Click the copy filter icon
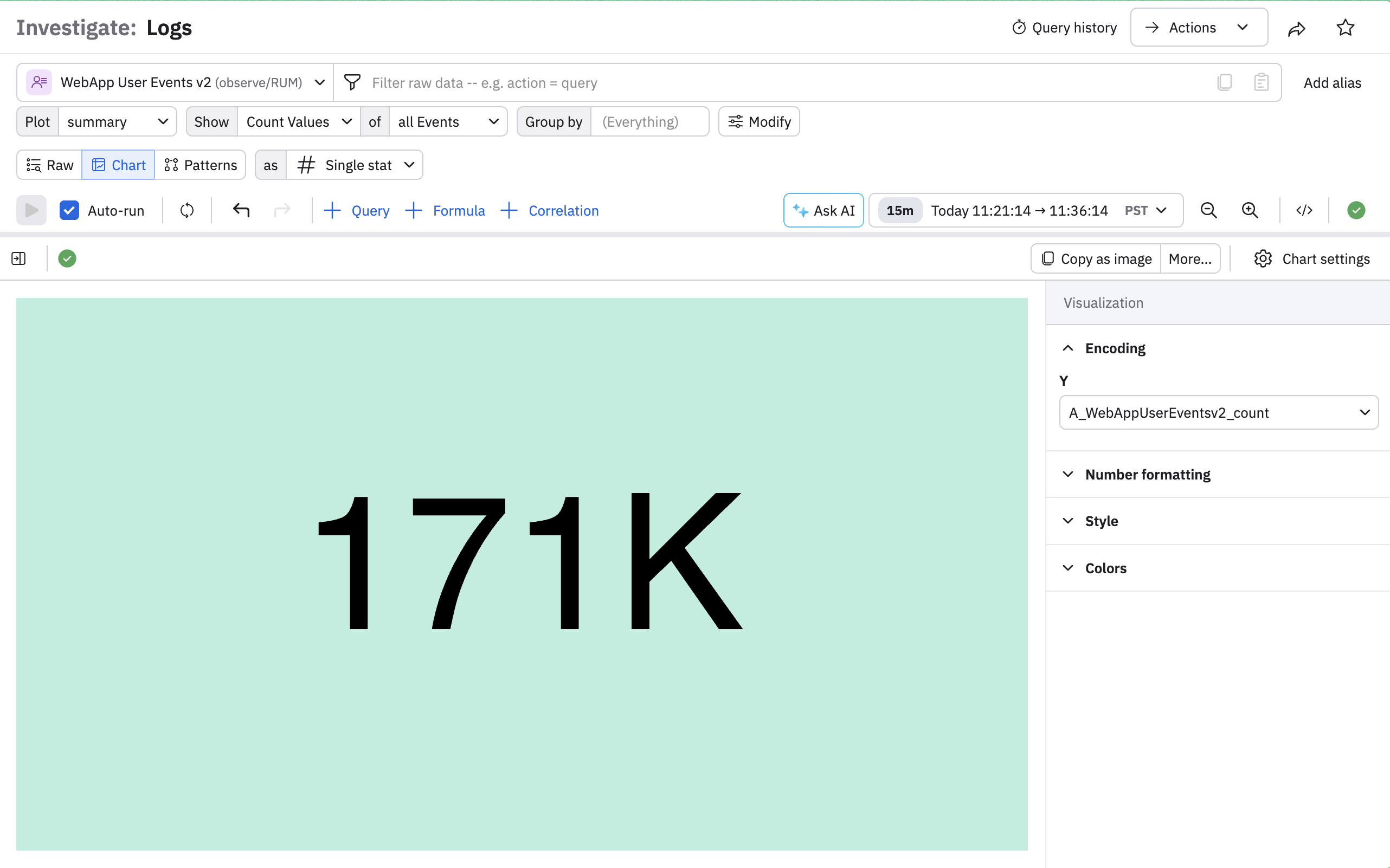1390x868 pixels. [1224, 83]
